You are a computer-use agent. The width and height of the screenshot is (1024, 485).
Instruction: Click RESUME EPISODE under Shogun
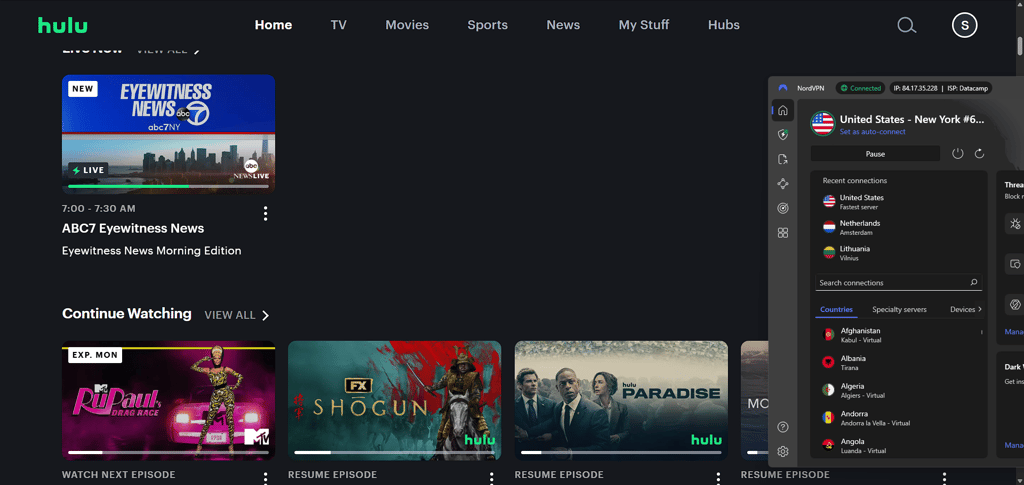coord(332,475)
